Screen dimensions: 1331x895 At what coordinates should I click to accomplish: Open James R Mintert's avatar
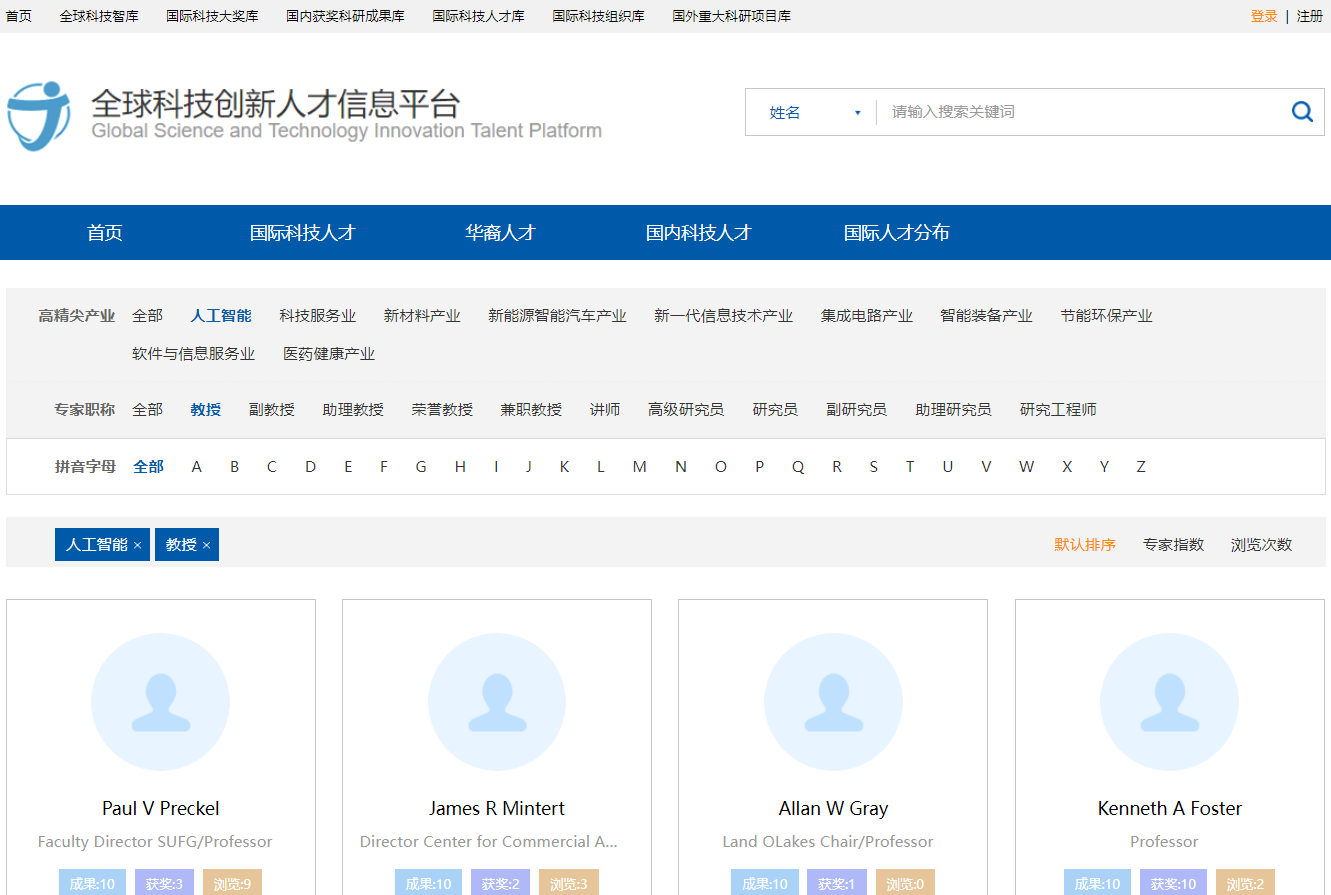tap(497, 702)
